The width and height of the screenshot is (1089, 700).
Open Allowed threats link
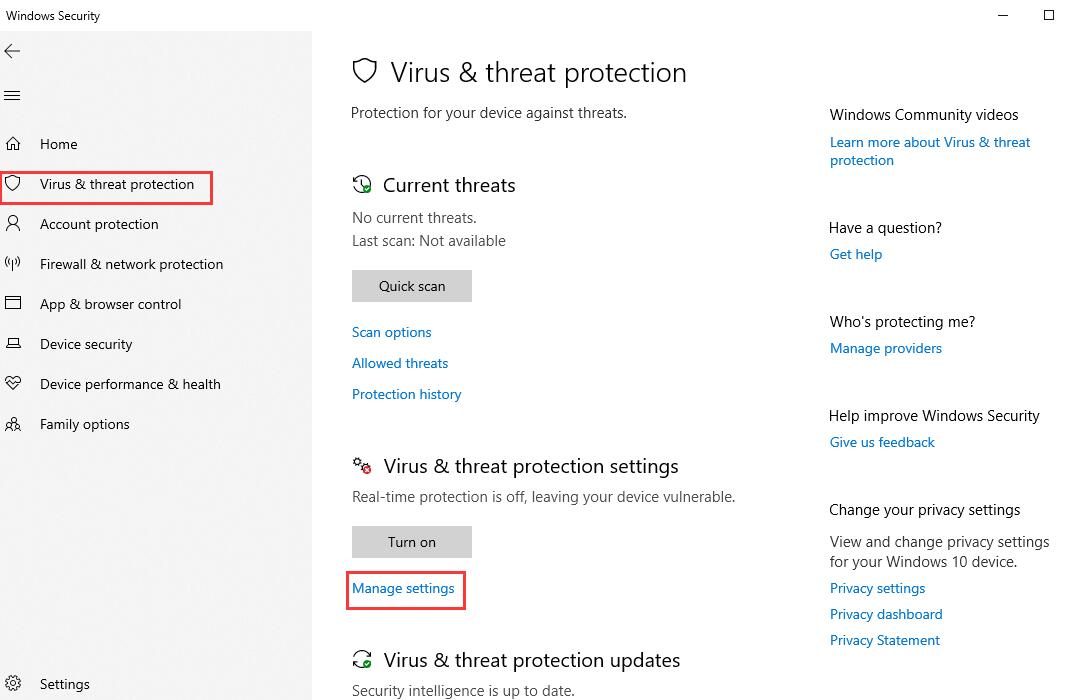[400, 363]
